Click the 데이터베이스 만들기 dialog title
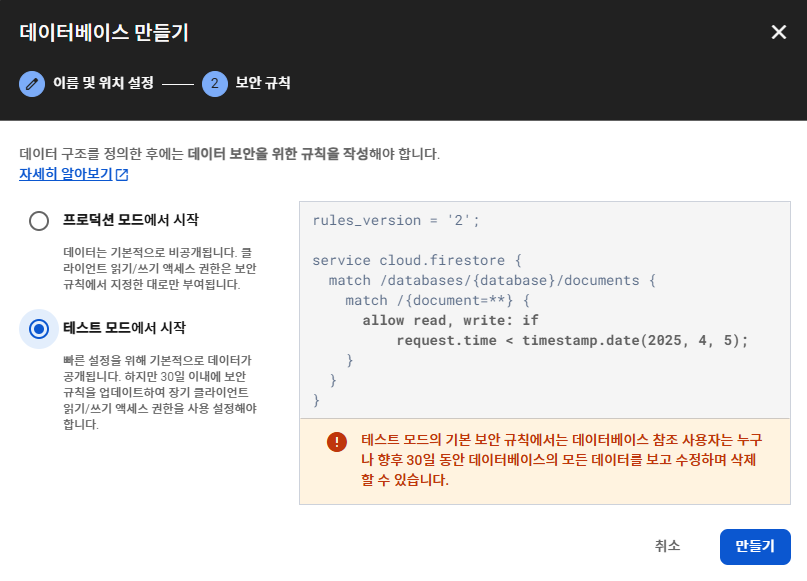The width and height of the screenshot is (807, 581). point(104,32)
